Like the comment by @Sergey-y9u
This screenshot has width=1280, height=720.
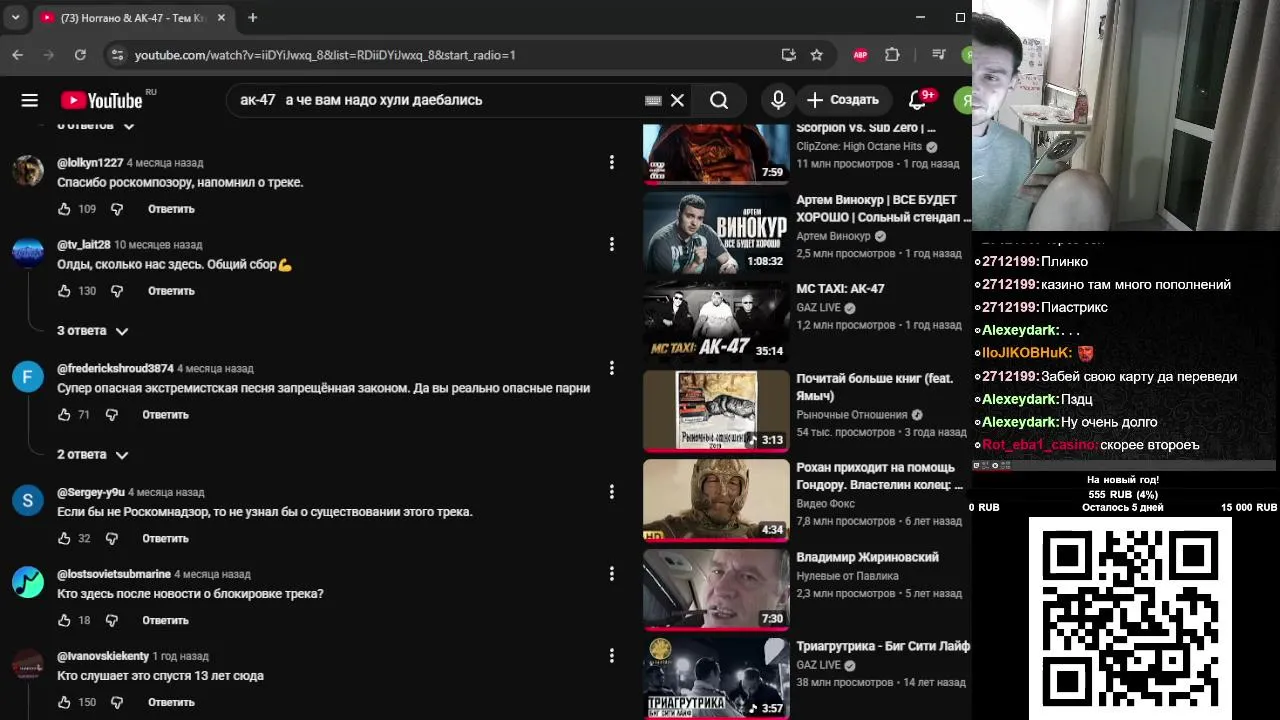[x=64, y=538]
